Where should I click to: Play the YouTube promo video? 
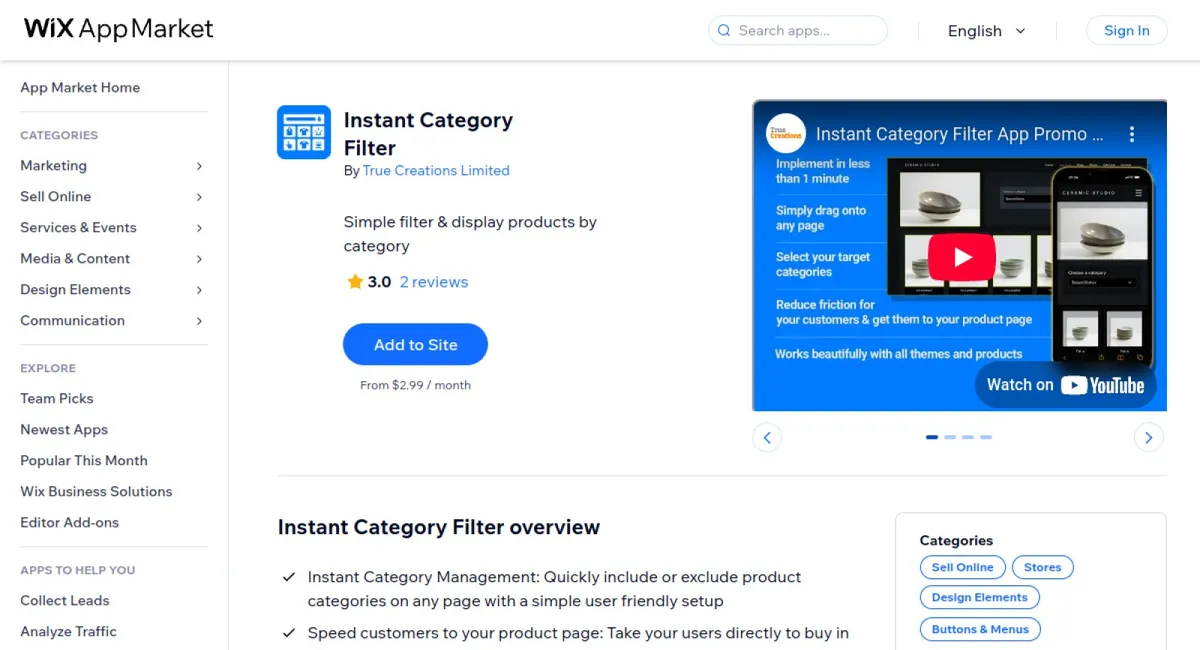[x=962, y=257]
